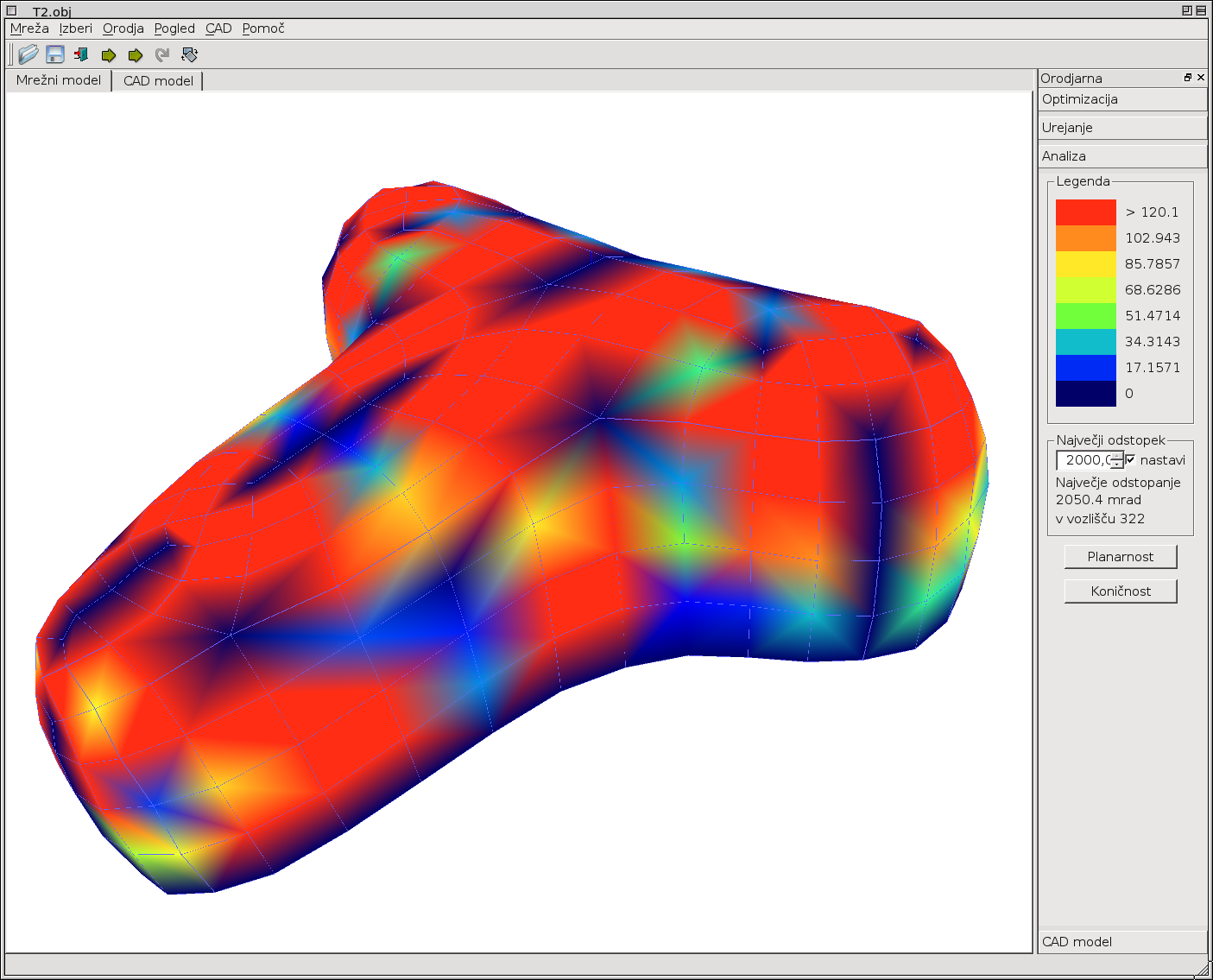Click the exit door icon in toolbar
Viewport: 1213px width, 980px height.
click(x=82, y=54)
